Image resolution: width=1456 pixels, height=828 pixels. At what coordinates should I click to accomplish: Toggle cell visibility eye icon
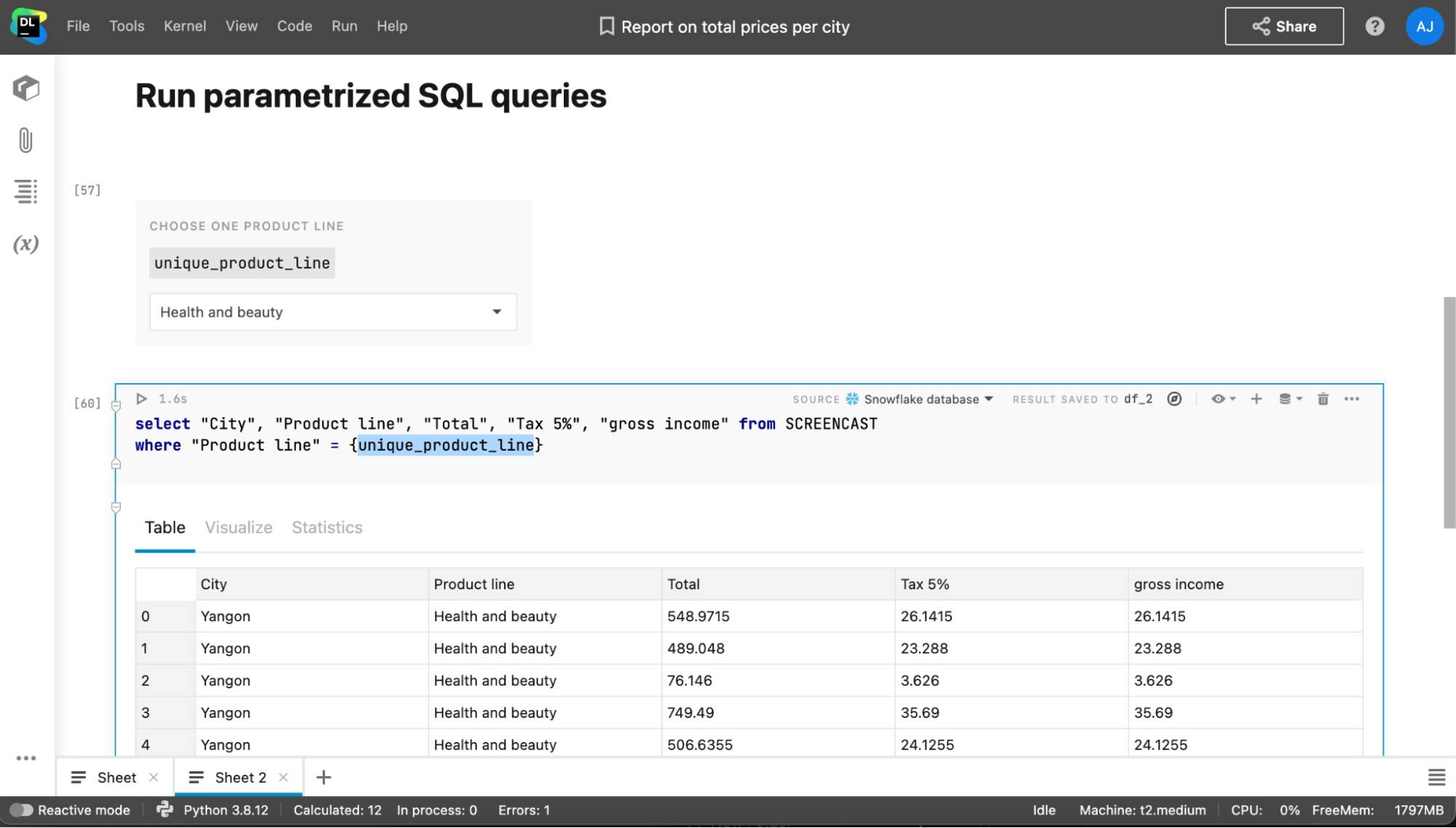point(1219,399)
